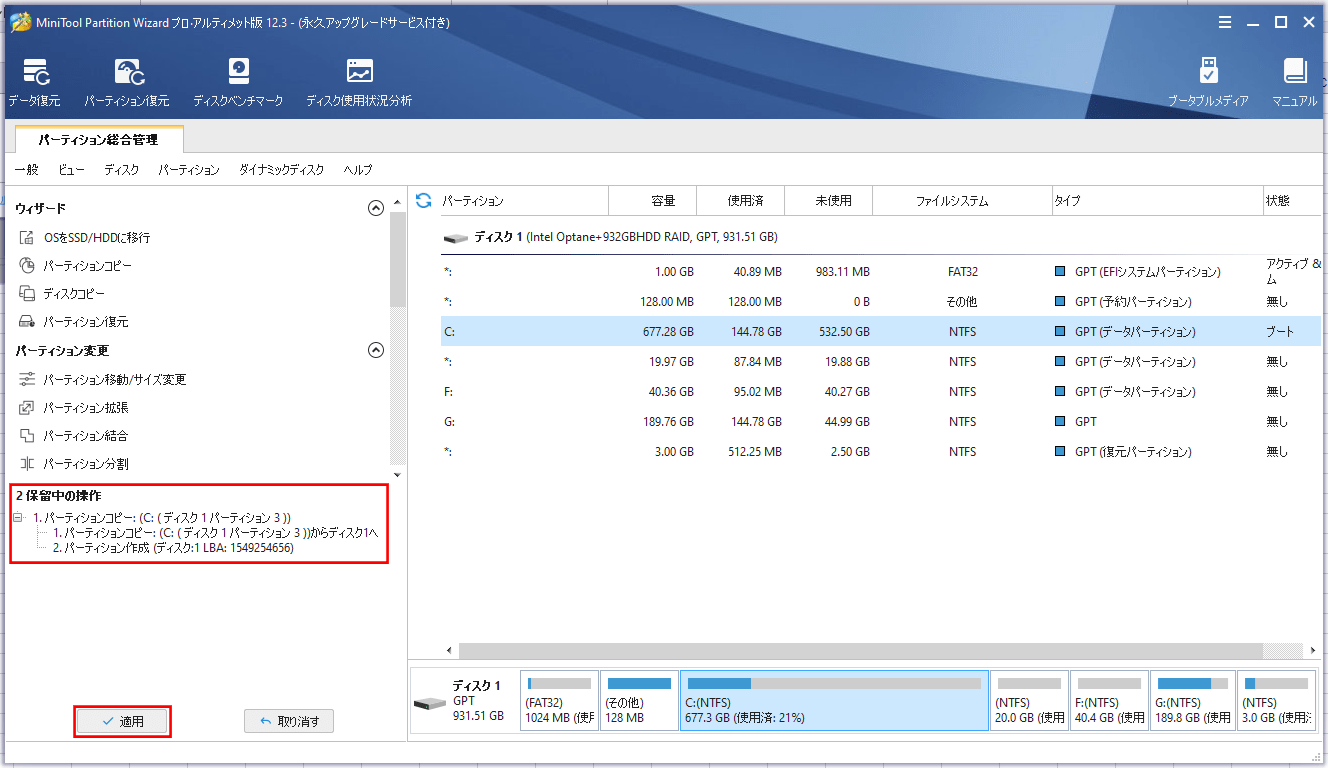Click the sidebar vertical scrollbar thumb
The width and height of the screenshot is (1328, 768).
point(397,258)
